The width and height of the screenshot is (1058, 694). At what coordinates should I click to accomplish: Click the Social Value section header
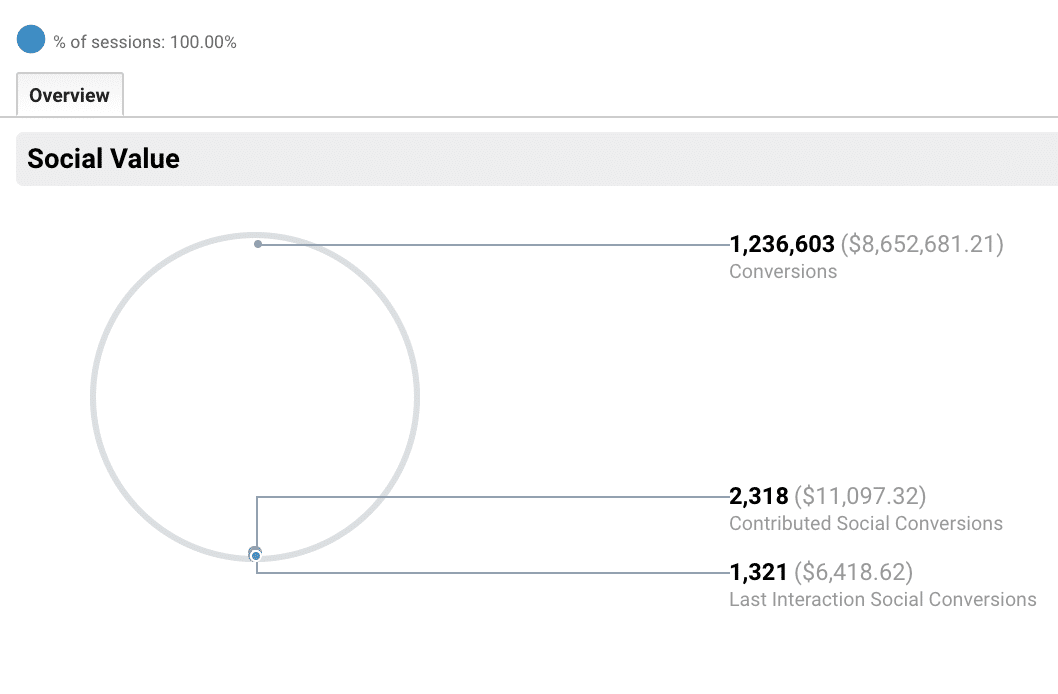(104, 159)
